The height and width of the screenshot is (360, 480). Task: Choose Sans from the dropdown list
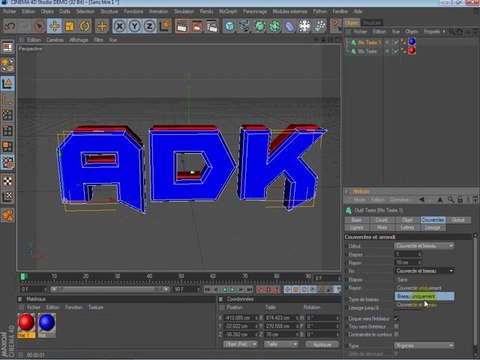click(x=424, y=280)
